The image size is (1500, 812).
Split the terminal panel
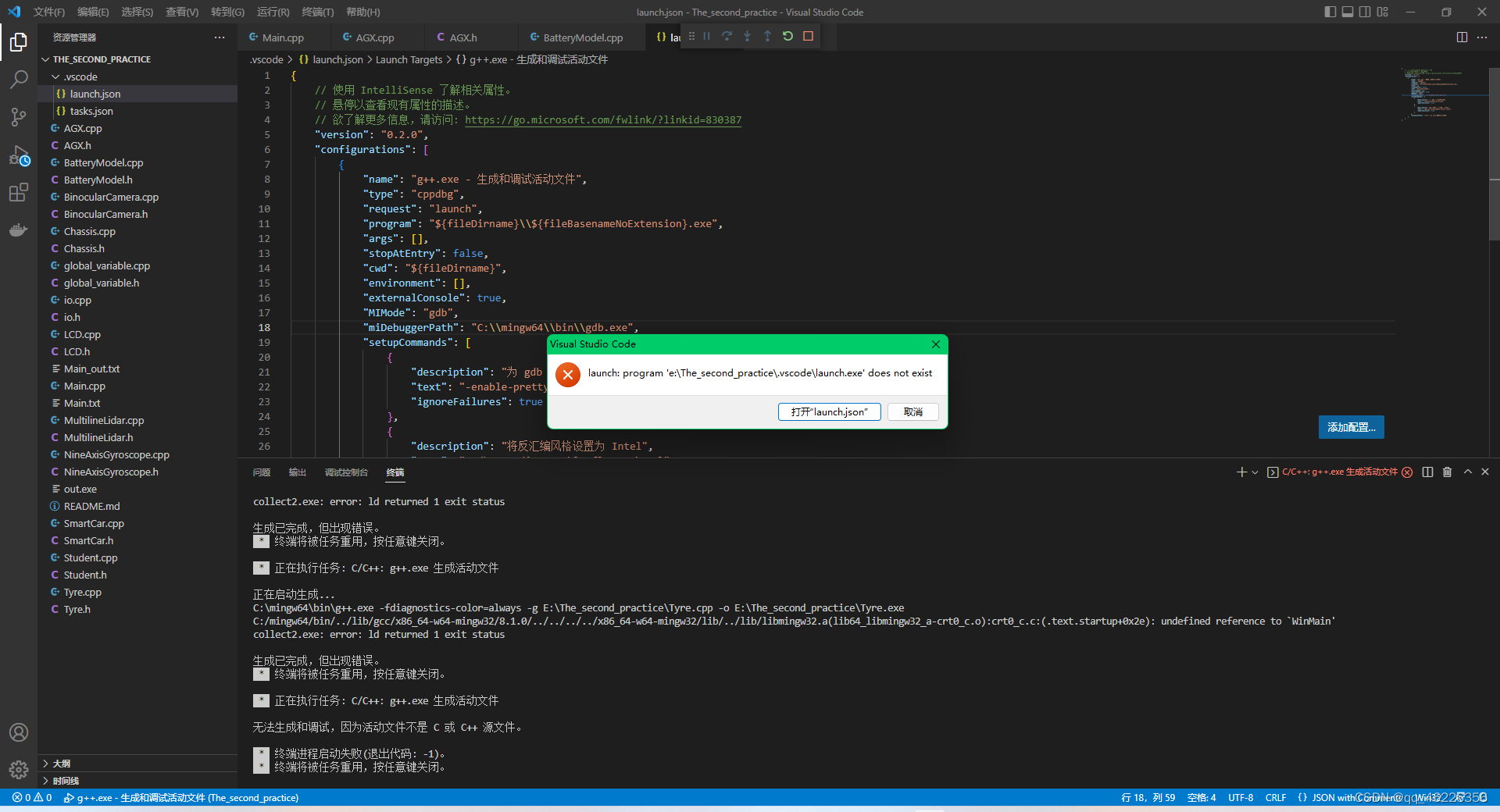pos(1427,472)
